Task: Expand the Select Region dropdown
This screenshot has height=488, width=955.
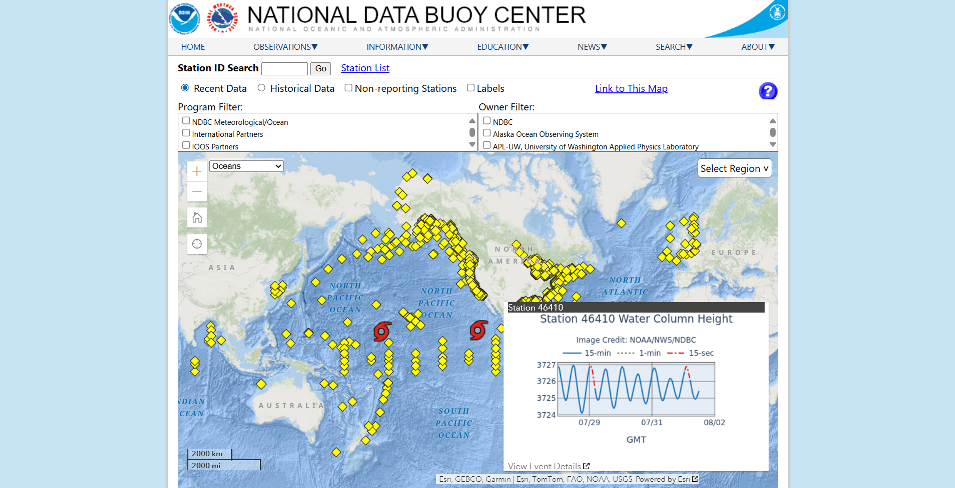Action: 735,168
